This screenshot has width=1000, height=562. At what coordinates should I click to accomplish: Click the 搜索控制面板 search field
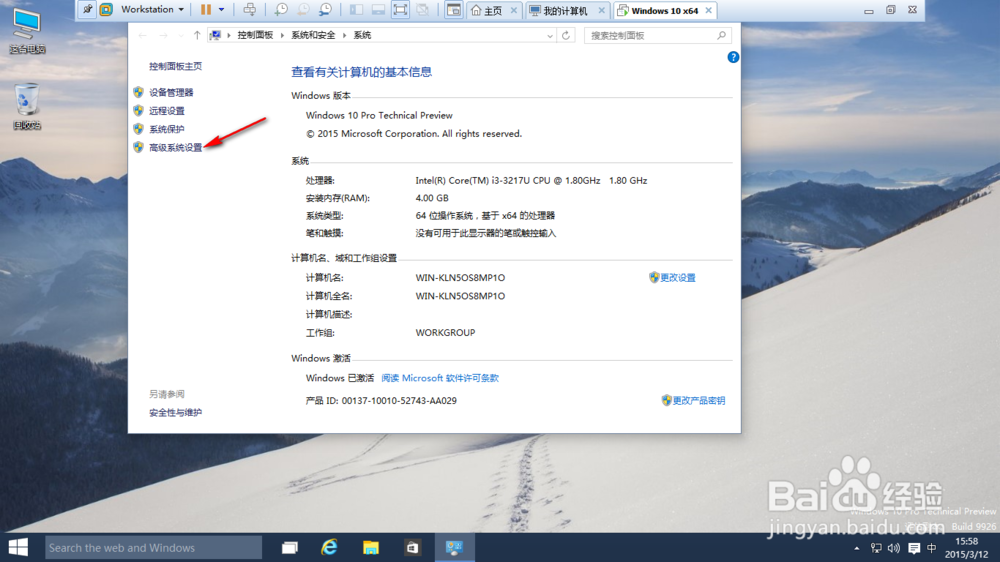point(658,36)
